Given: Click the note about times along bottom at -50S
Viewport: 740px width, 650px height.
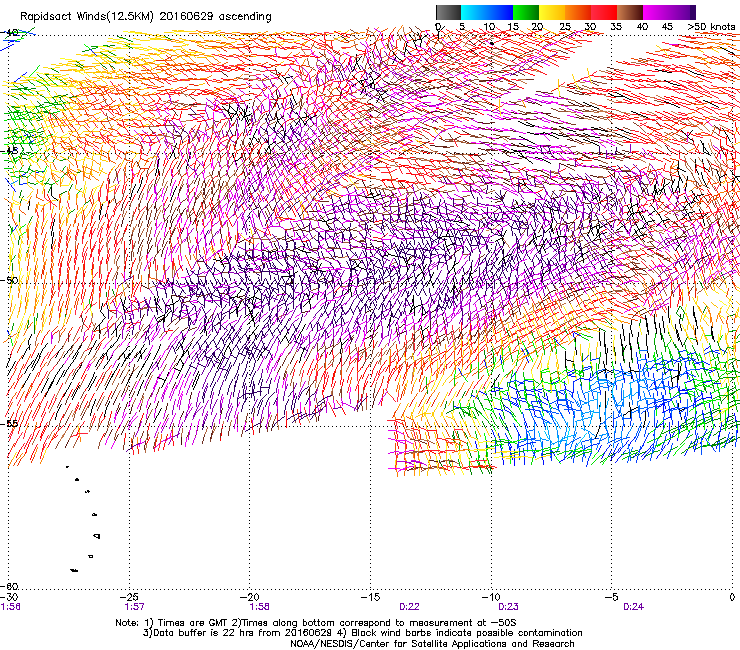Looking at the screenshot, I should 372,623.
